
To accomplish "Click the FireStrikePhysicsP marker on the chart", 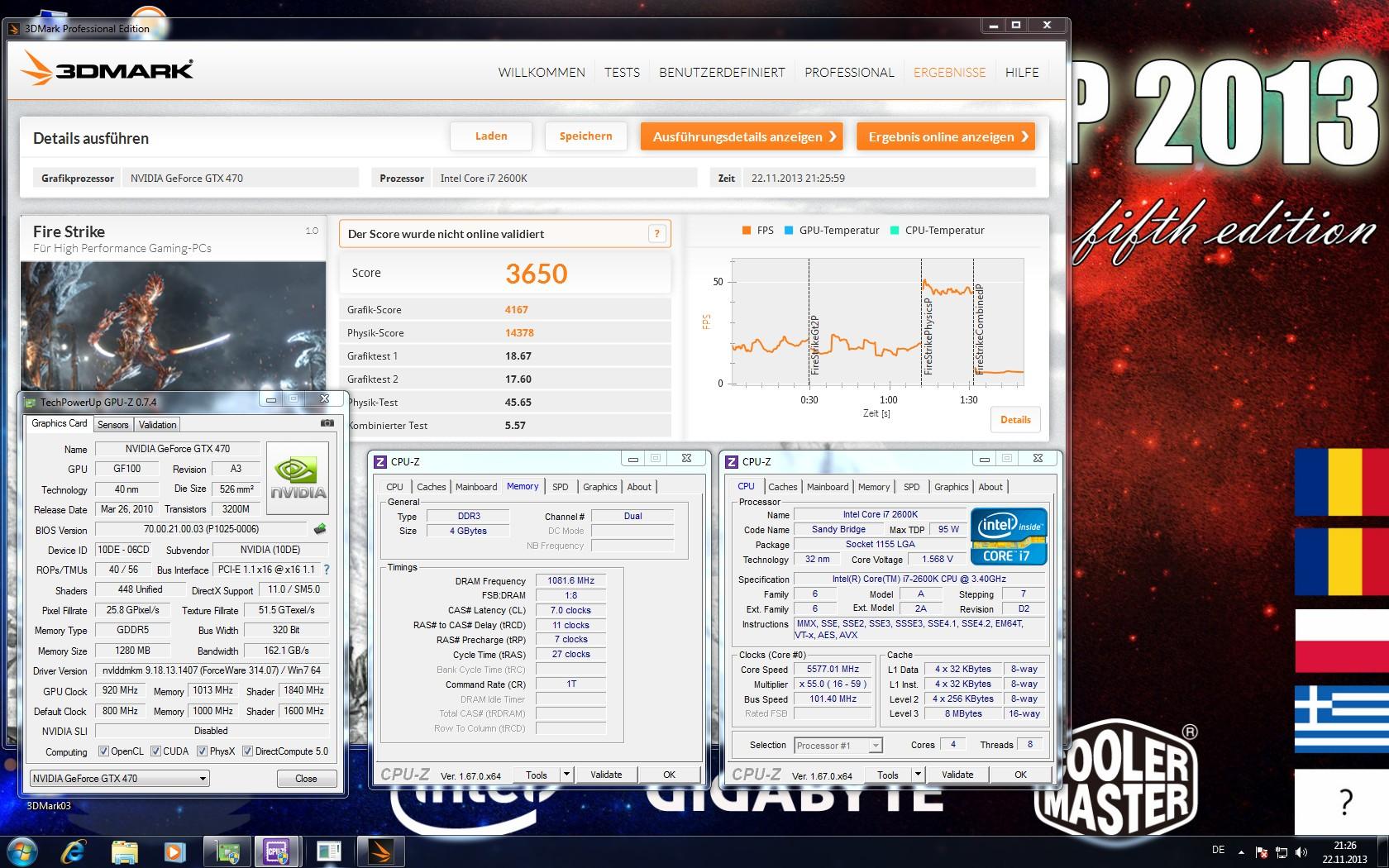I will click(927, 336).
